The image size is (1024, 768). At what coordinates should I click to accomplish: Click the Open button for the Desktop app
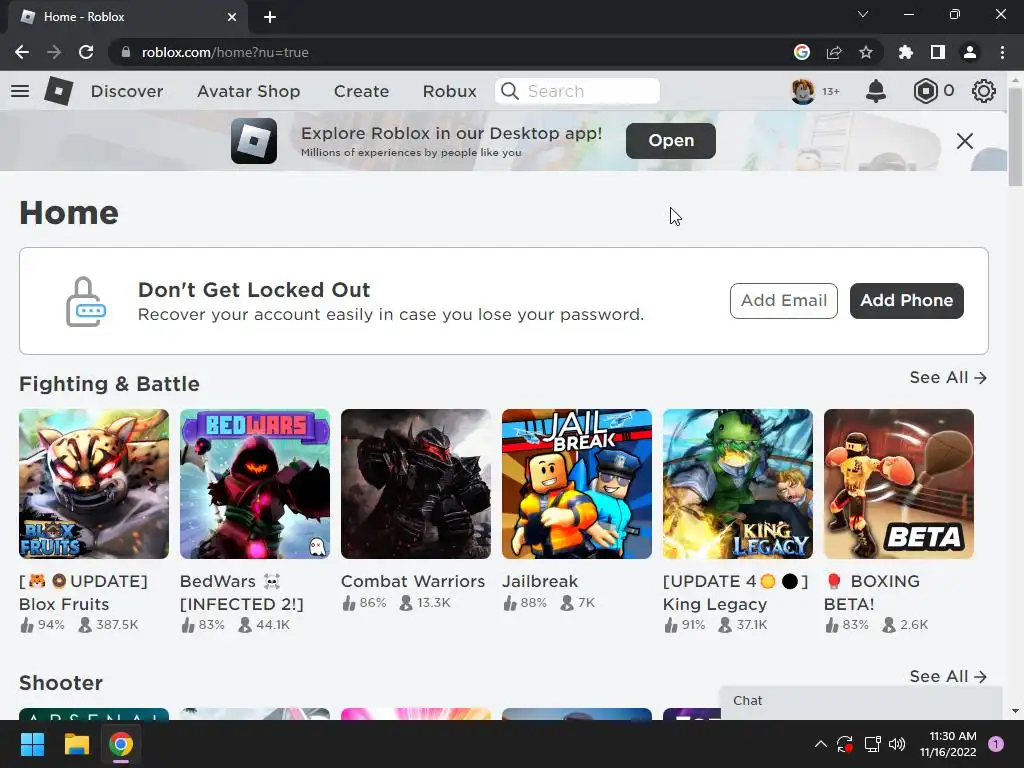pos(671,140)
